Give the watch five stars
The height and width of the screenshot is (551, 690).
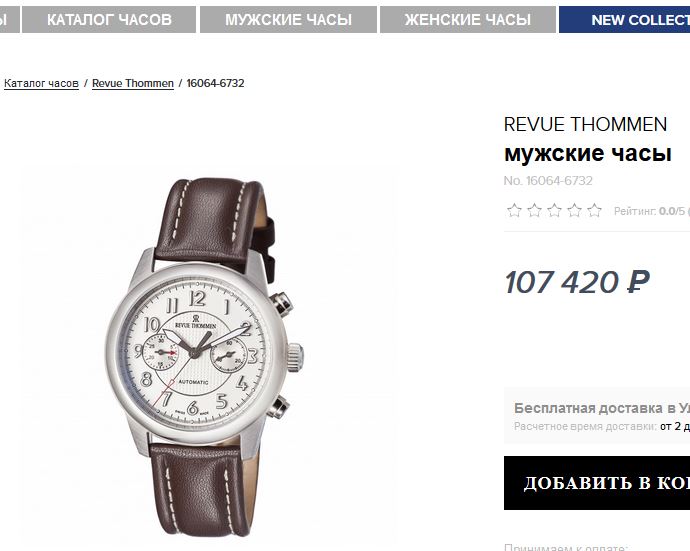(595, 210)
